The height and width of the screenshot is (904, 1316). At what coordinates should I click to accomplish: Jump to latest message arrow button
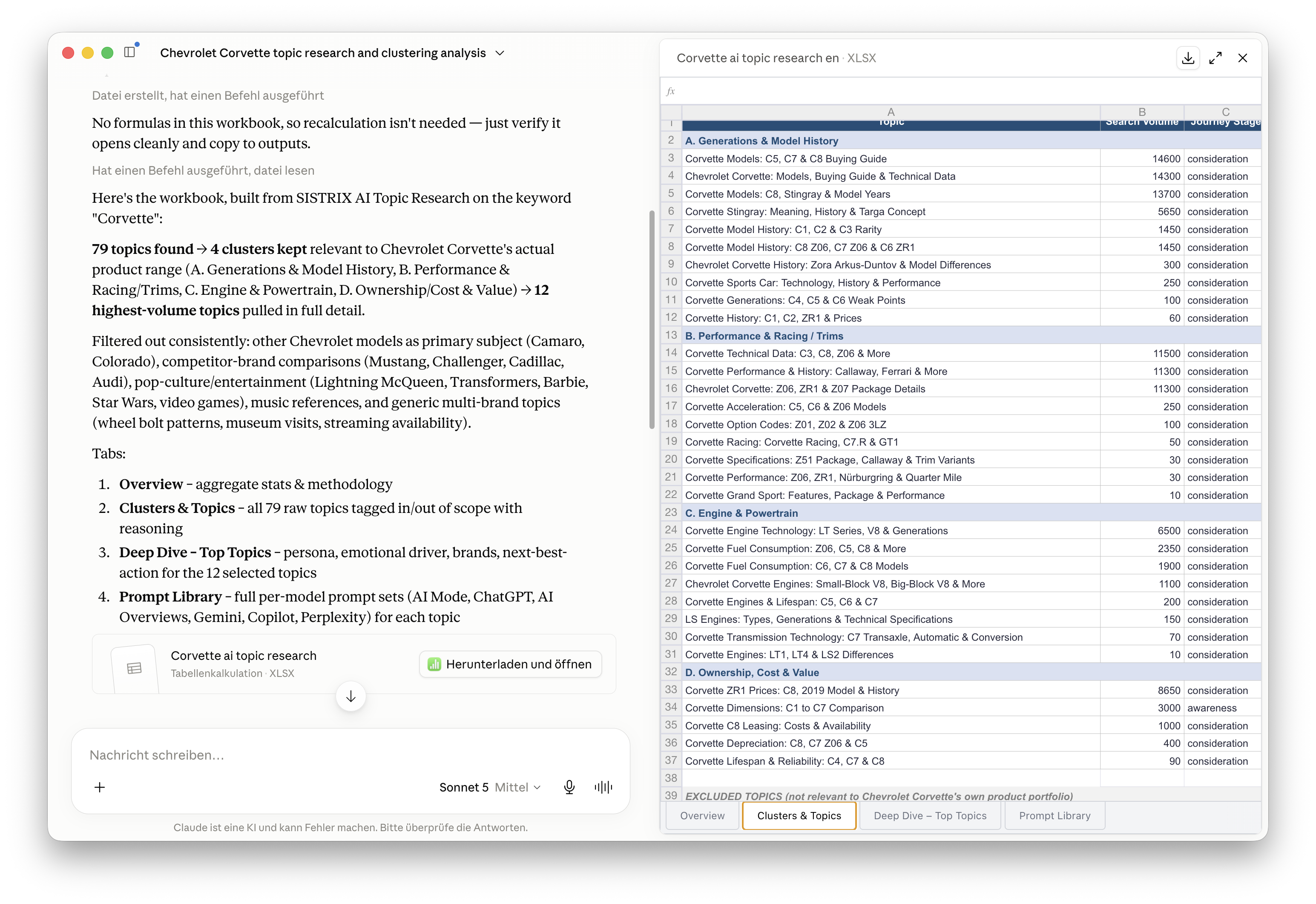click(x=351, y=696)
